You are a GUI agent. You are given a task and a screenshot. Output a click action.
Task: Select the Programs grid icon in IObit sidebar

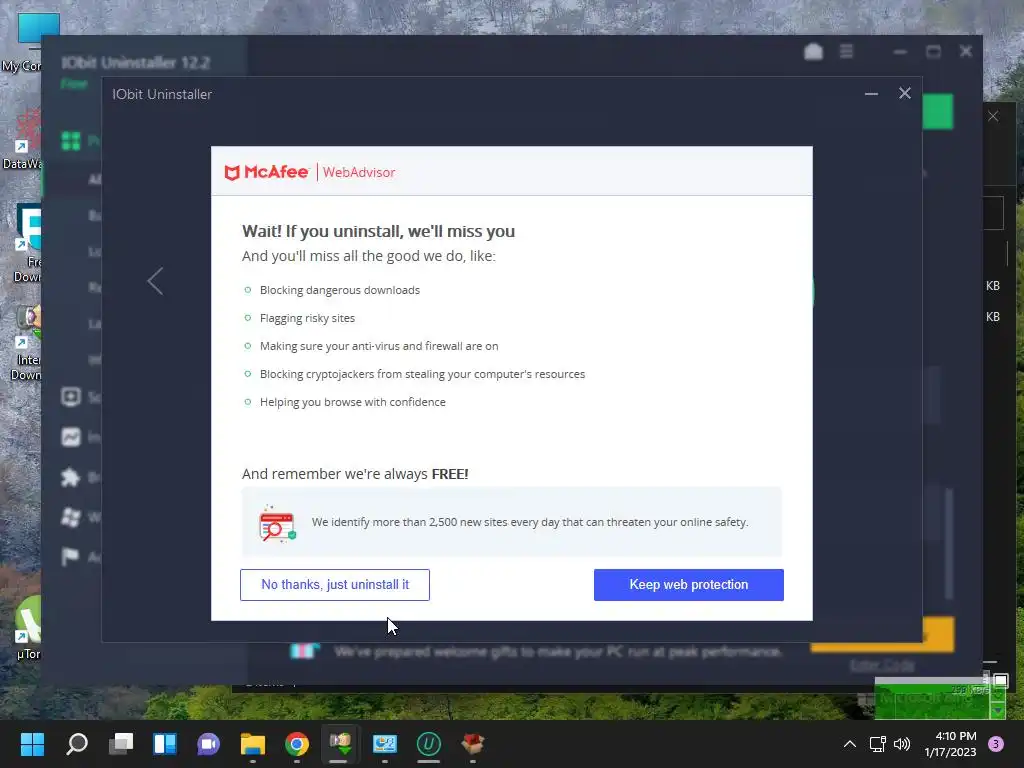pyautogui.click(x=71, y=140)
